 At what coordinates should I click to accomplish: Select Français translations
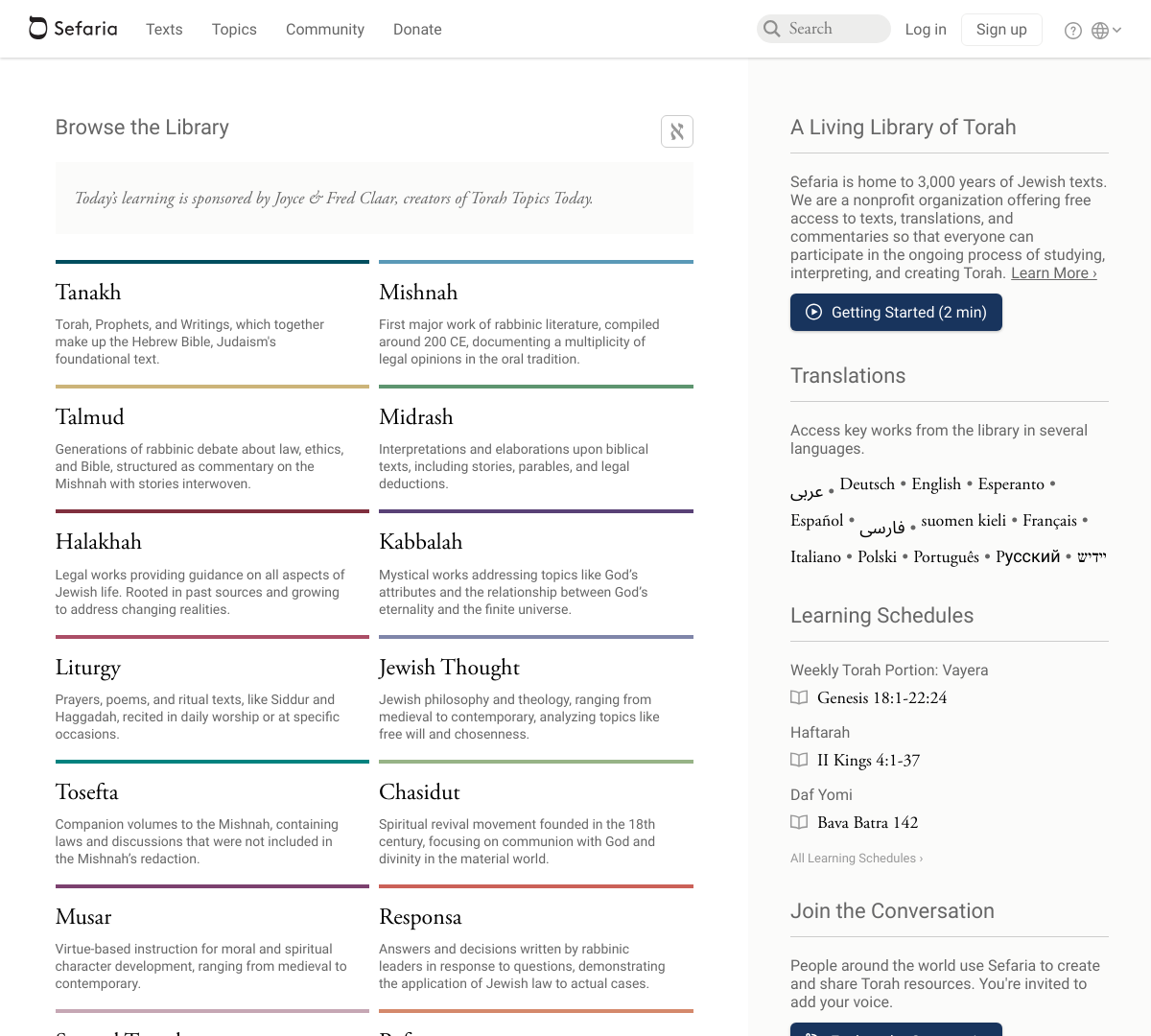pos(1049,521)
